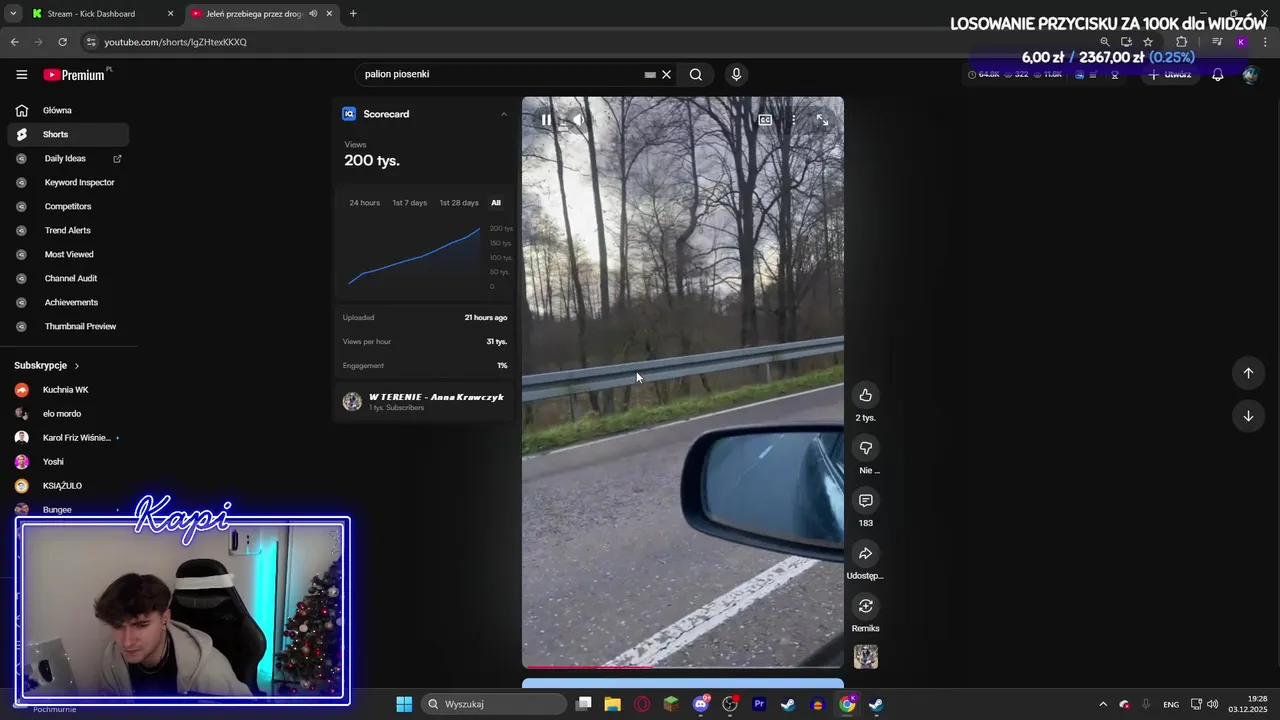The height and width of the screenshot is (720, 1280).
Task: Select the All chart range
Action: [496, 203]
